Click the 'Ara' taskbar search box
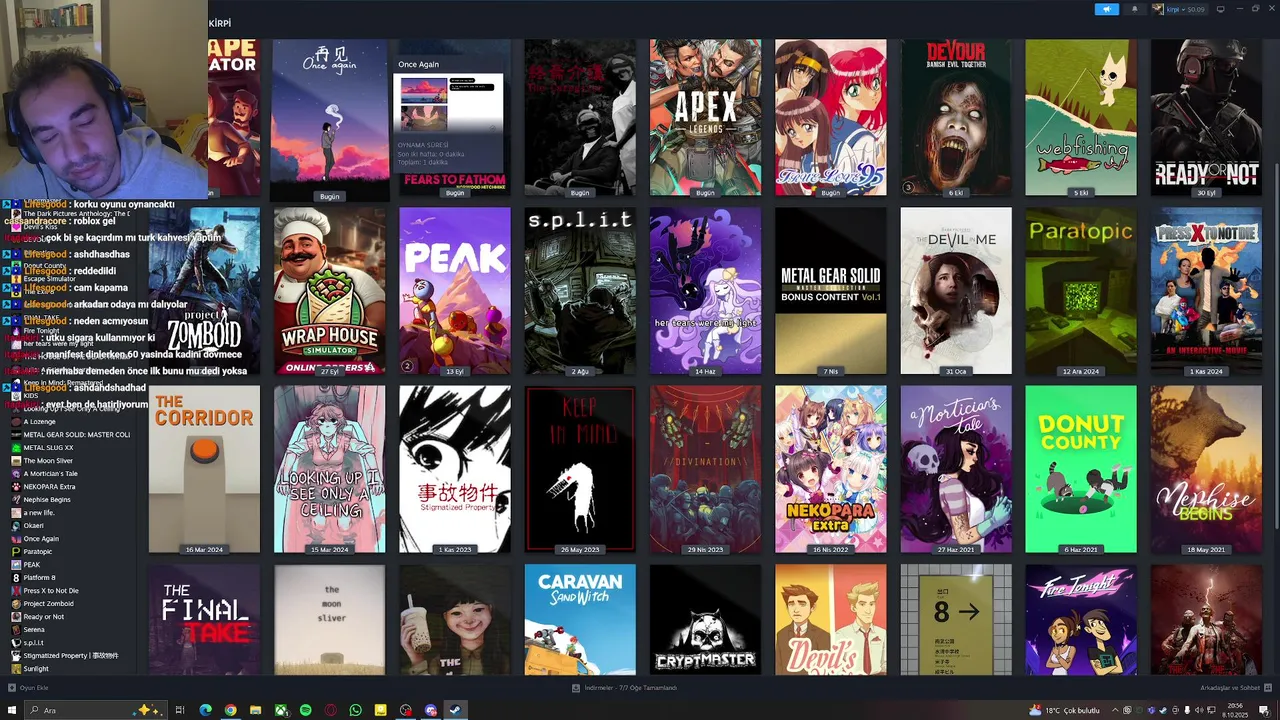The image size is (1280, 720). [95, 710]
